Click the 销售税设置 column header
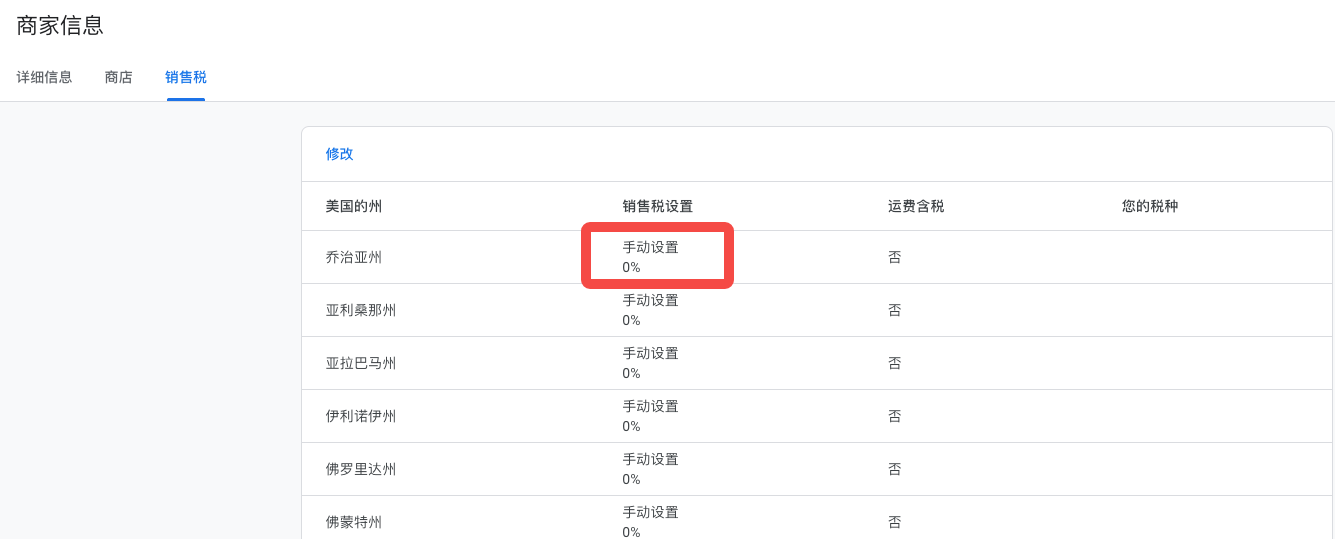1335x539 pixels. point(657,206)
